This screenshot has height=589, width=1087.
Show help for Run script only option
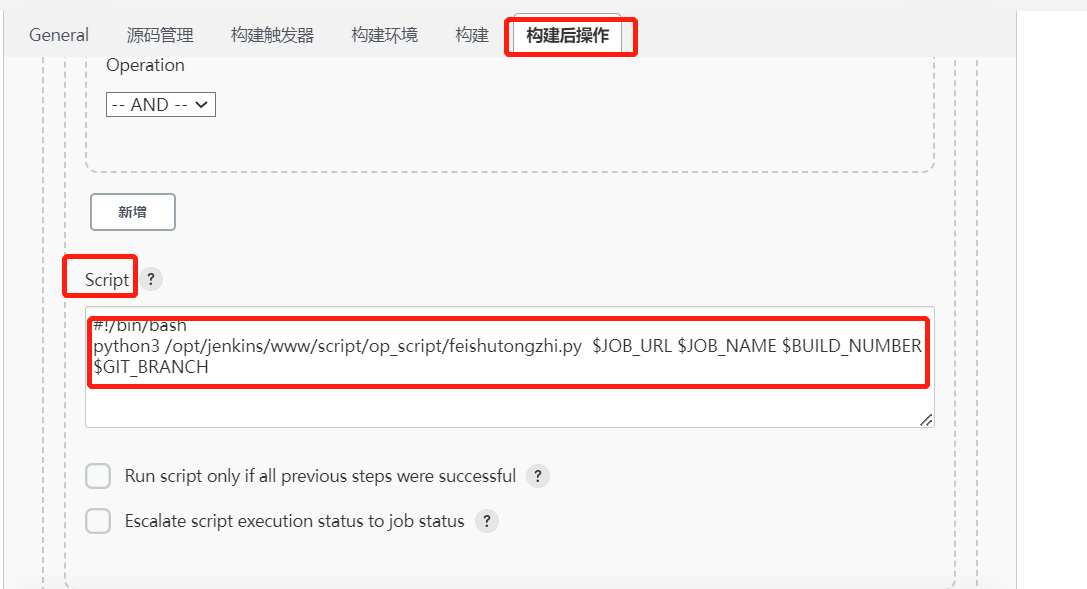pyautogui.click(x=537, y=476)
